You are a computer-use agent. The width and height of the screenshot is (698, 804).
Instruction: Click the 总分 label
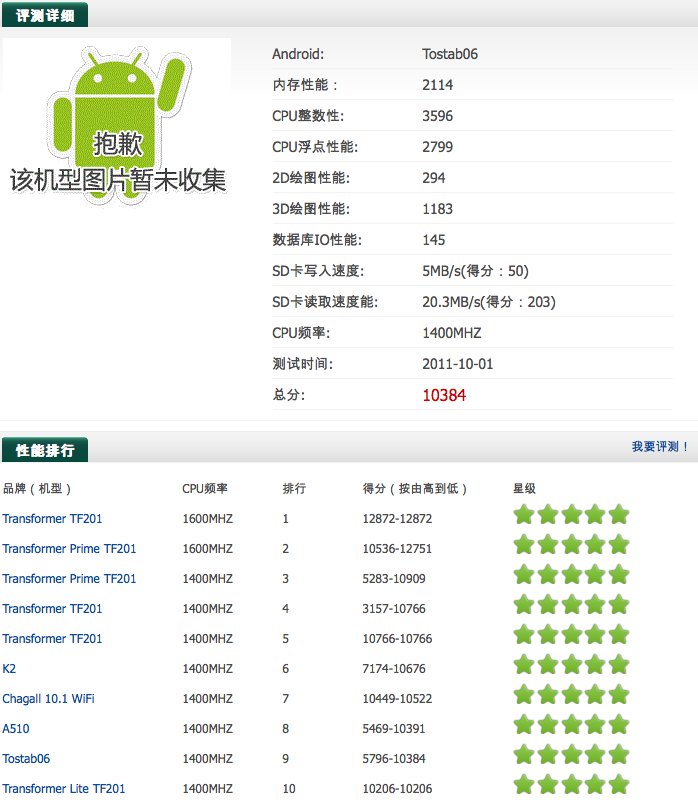point(288,395)
